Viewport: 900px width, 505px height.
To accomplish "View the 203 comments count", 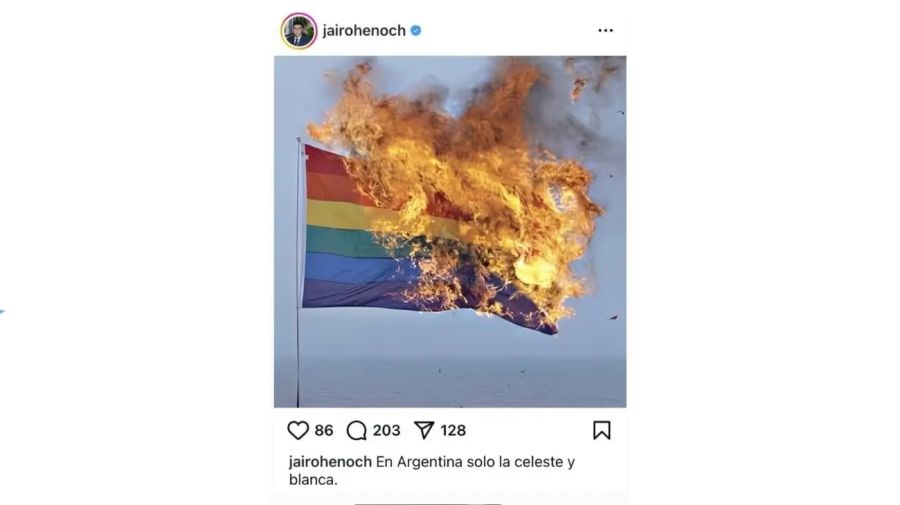I will click(386, 430).
